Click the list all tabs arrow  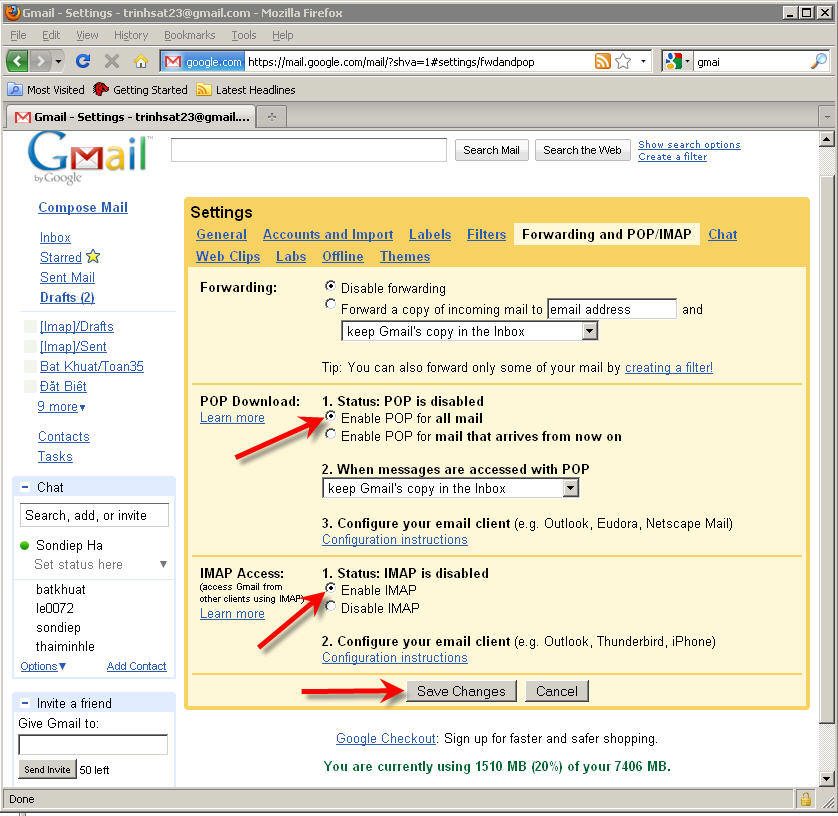[827, 116]
